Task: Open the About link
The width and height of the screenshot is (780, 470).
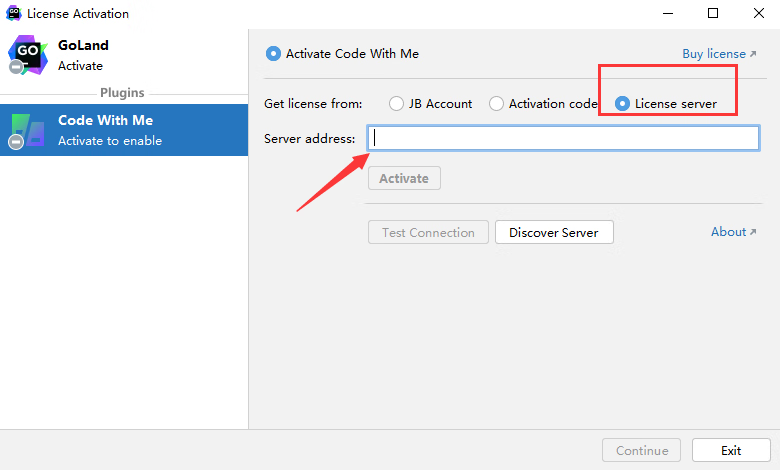Action: click(728, 232)
